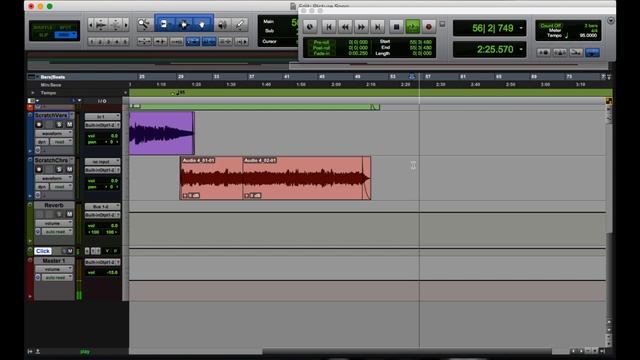Solo the ScratchVers track
This screenshot has width=640, height=360.
[60, 124]
